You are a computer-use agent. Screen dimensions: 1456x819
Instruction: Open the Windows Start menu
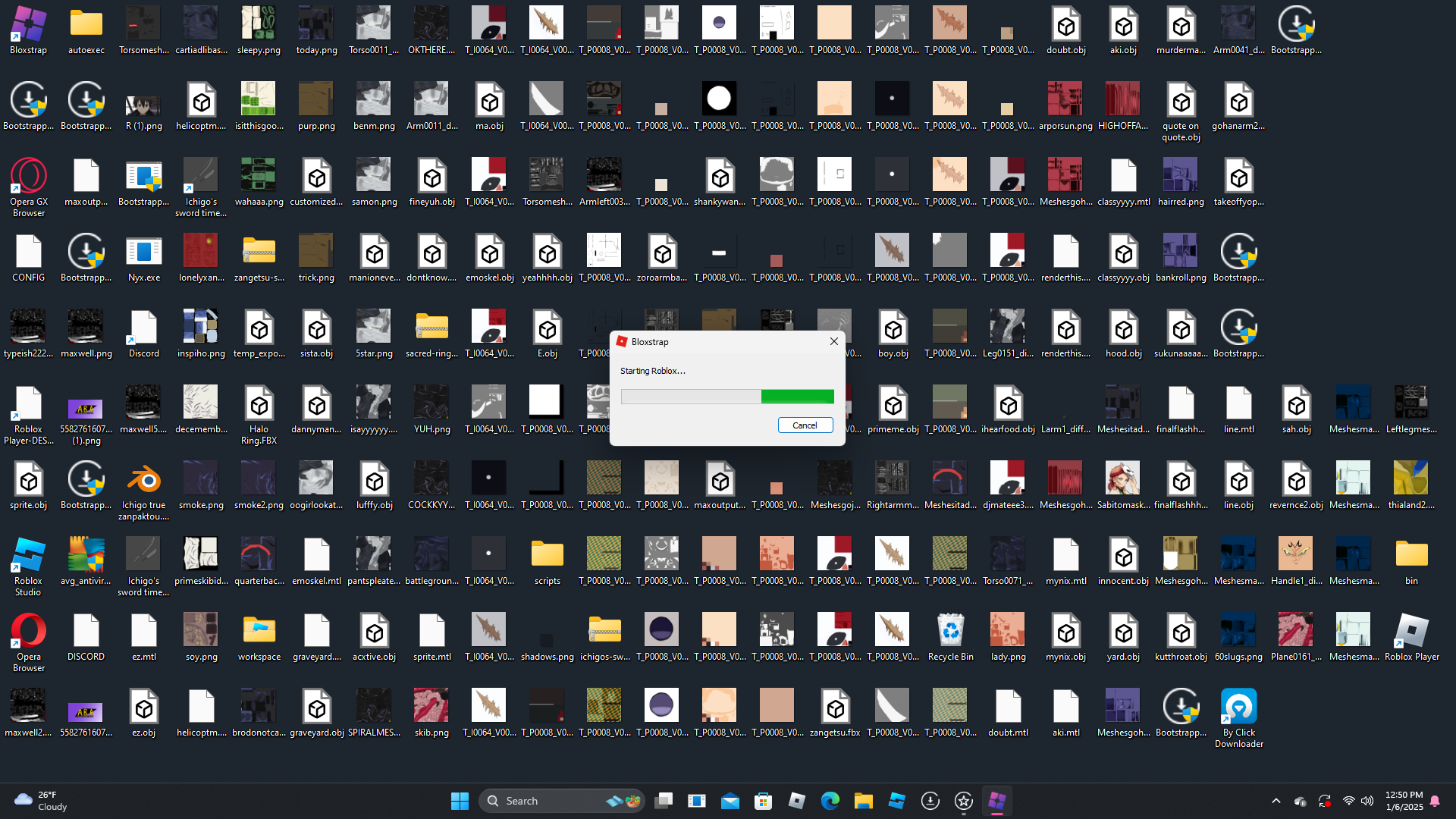(460, 801)
